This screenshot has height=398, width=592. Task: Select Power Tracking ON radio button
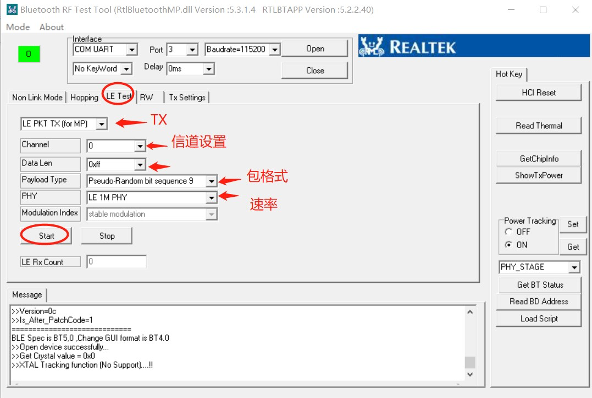[509, 245]
